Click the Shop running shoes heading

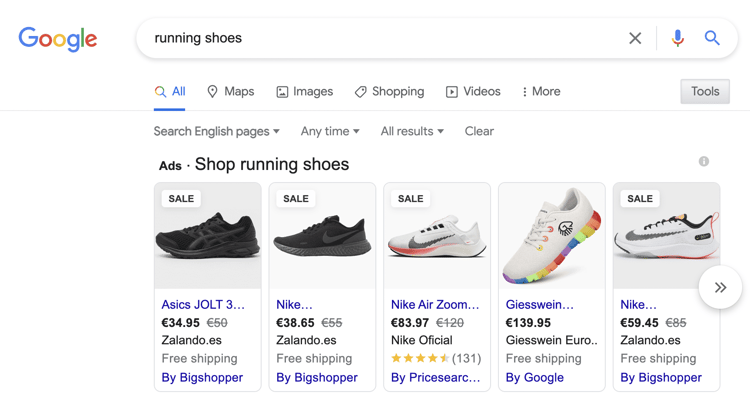pyautogui.click(x=272, y=164)
